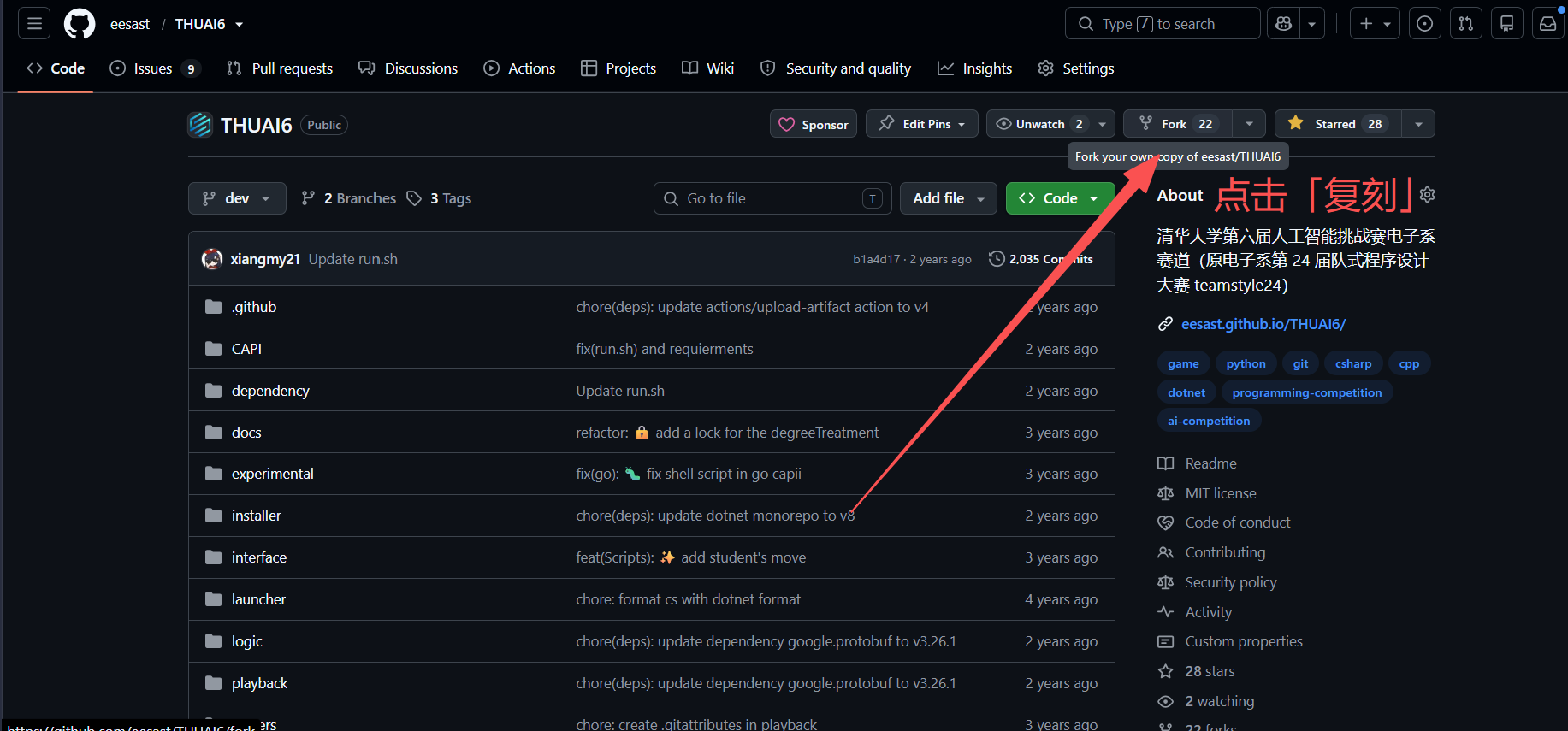The image size is (1568, 731).
Task: Select the game topic tag
Action: (1183, 363)
